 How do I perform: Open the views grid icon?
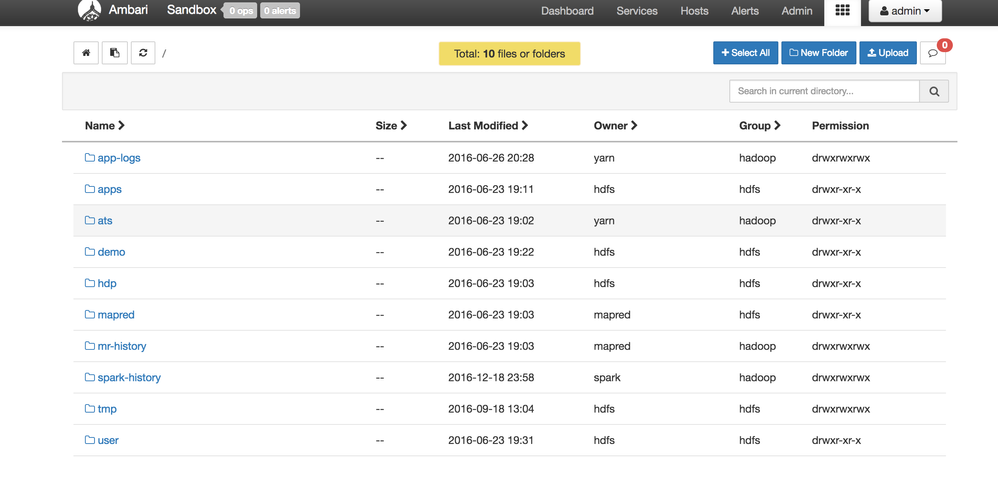[x=842, y=11]
